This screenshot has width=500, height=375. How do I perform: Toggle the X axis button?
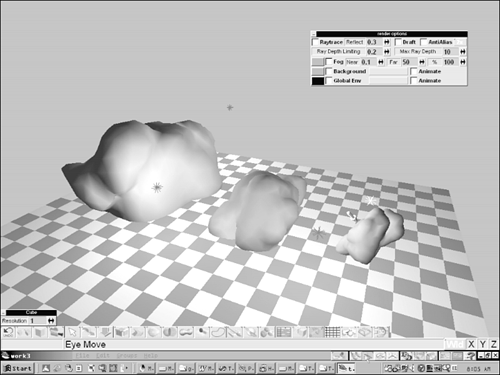click(x=471, y=344)
